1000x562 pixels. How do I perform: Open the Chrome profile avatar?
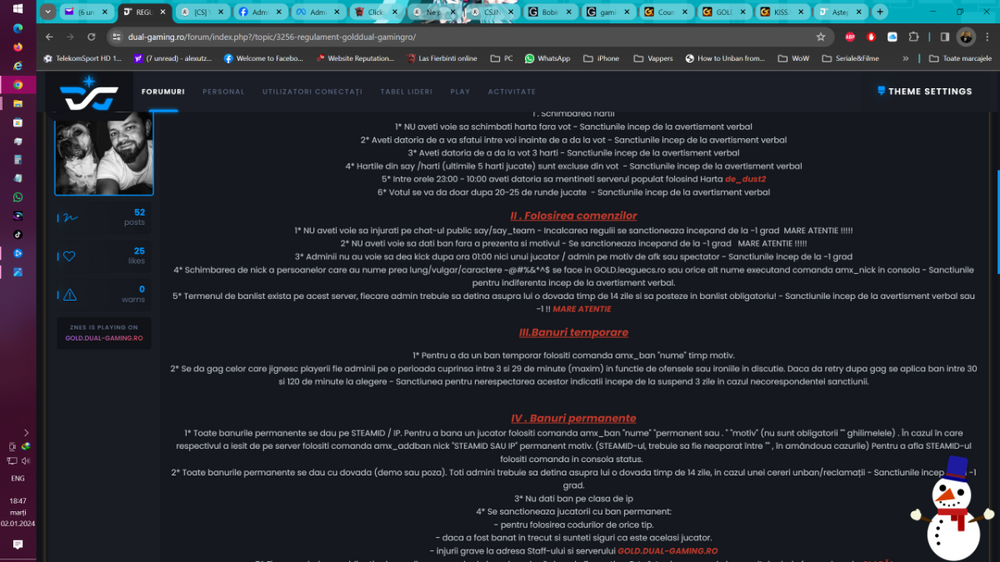click(966, 37)
